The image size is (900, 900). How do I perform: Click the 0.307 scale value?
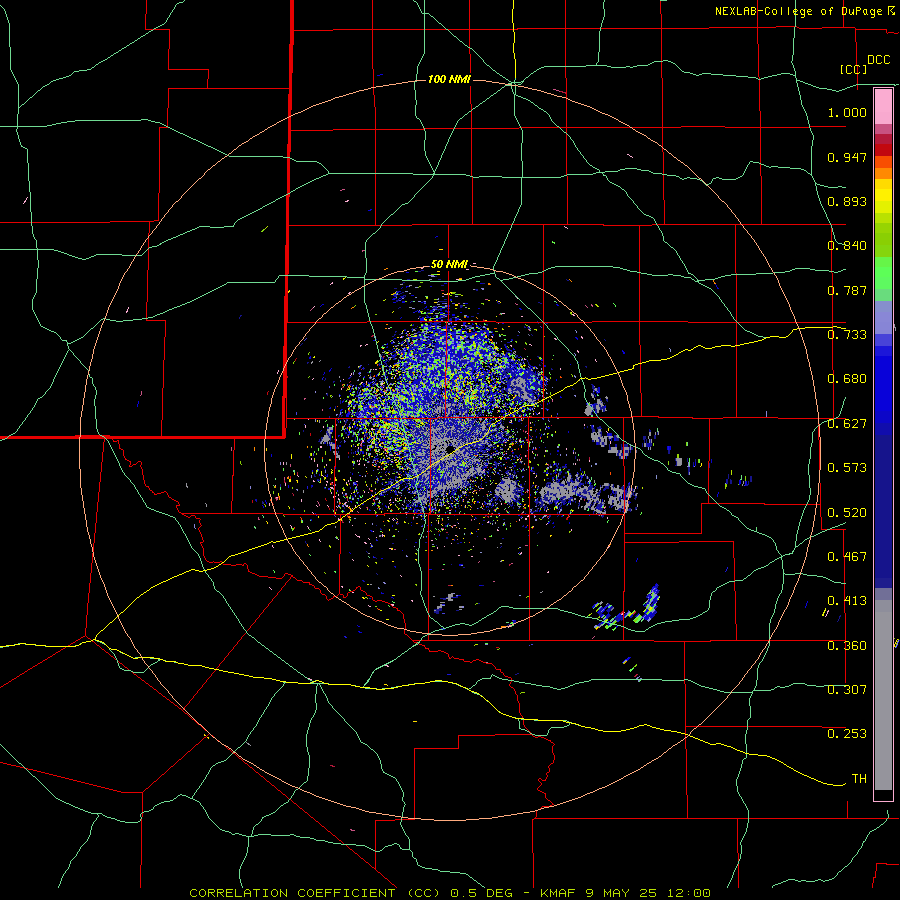click(x=847, y=689)
